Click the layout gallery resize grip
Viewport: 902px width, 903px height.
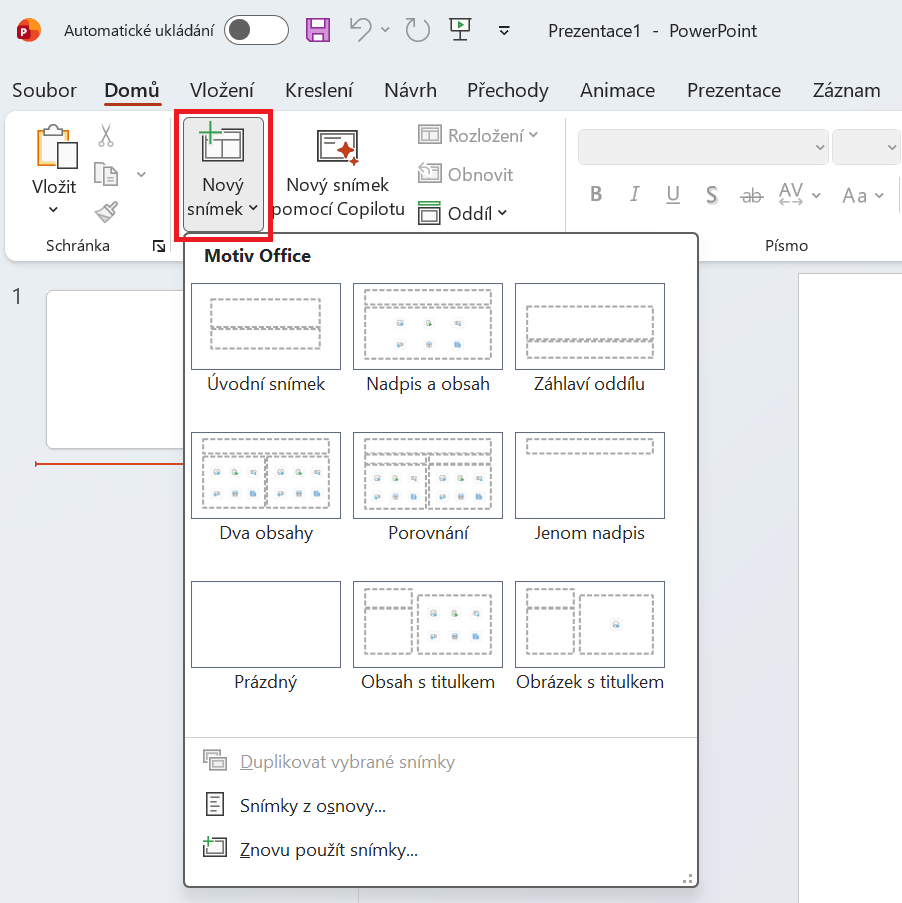tap(687, 879)
